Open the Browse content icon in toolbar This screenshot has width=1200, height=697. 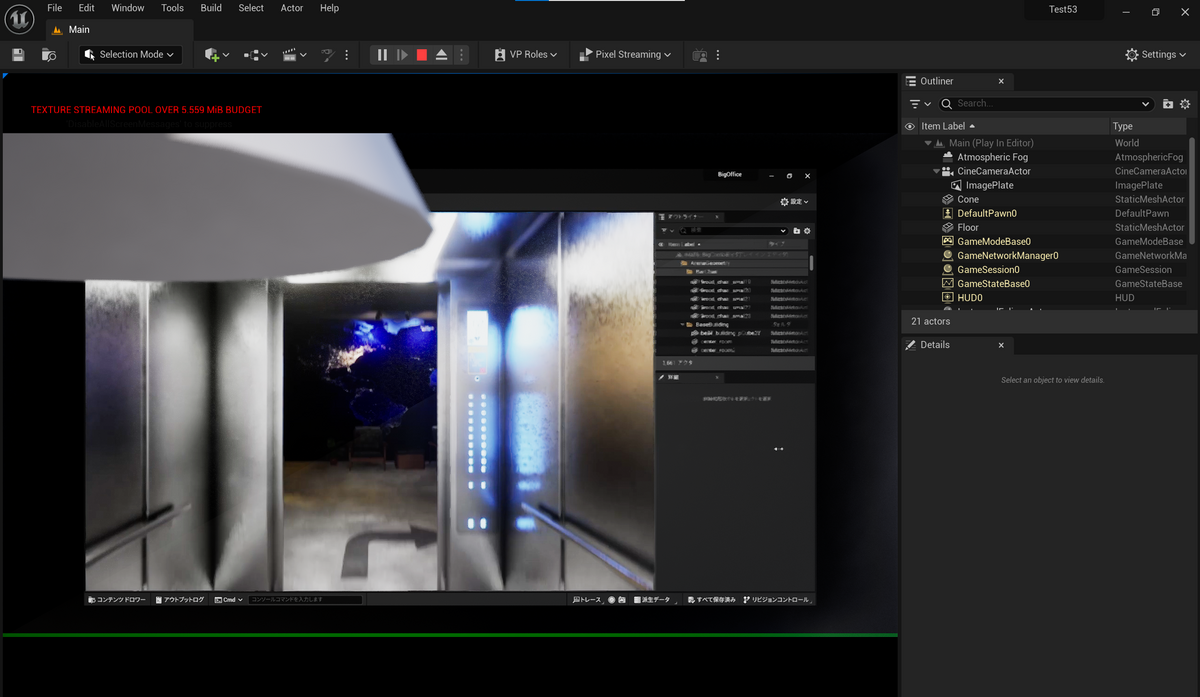click(49, 55)
